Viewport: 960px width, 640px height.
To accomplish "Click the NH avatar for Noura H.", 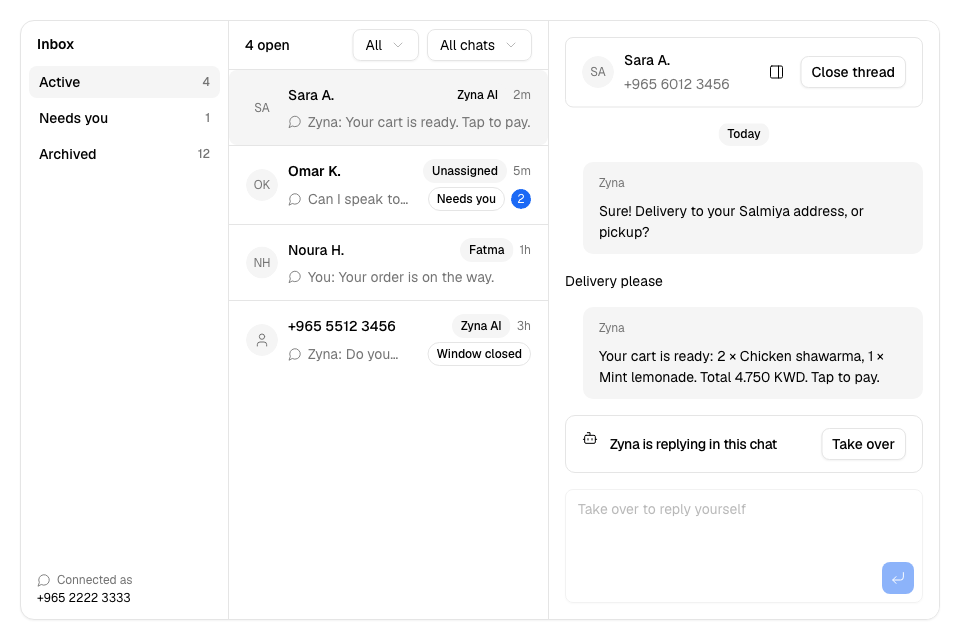I will pos(262,263).
